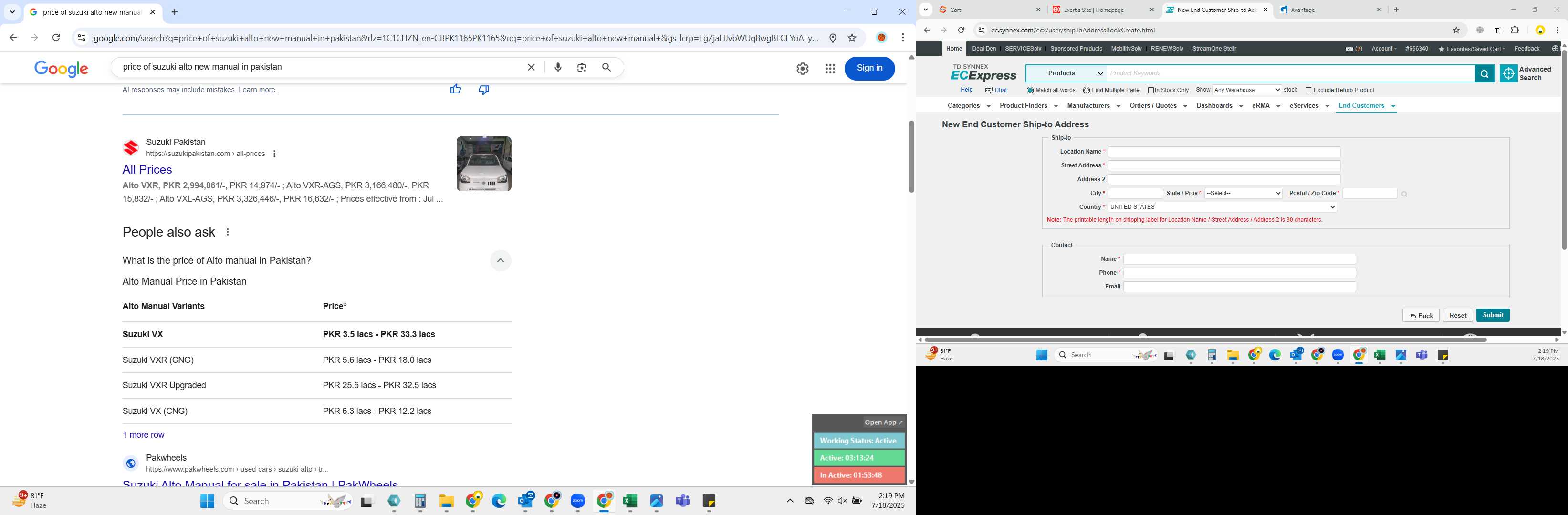
Task: Expand the Categories menu in ECExpress
Action: 969,106
